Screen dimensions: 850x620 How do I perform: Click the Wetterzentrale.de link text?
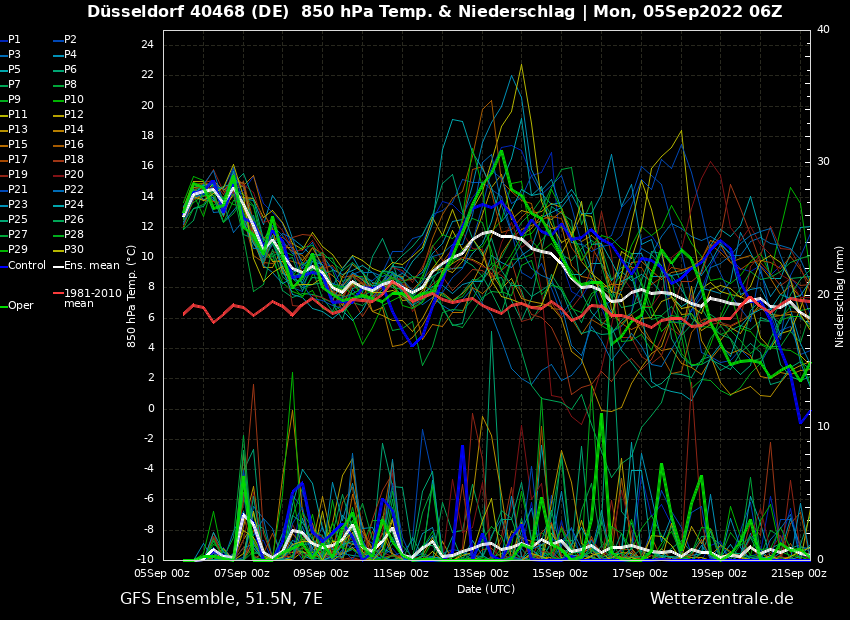point(721,599)
